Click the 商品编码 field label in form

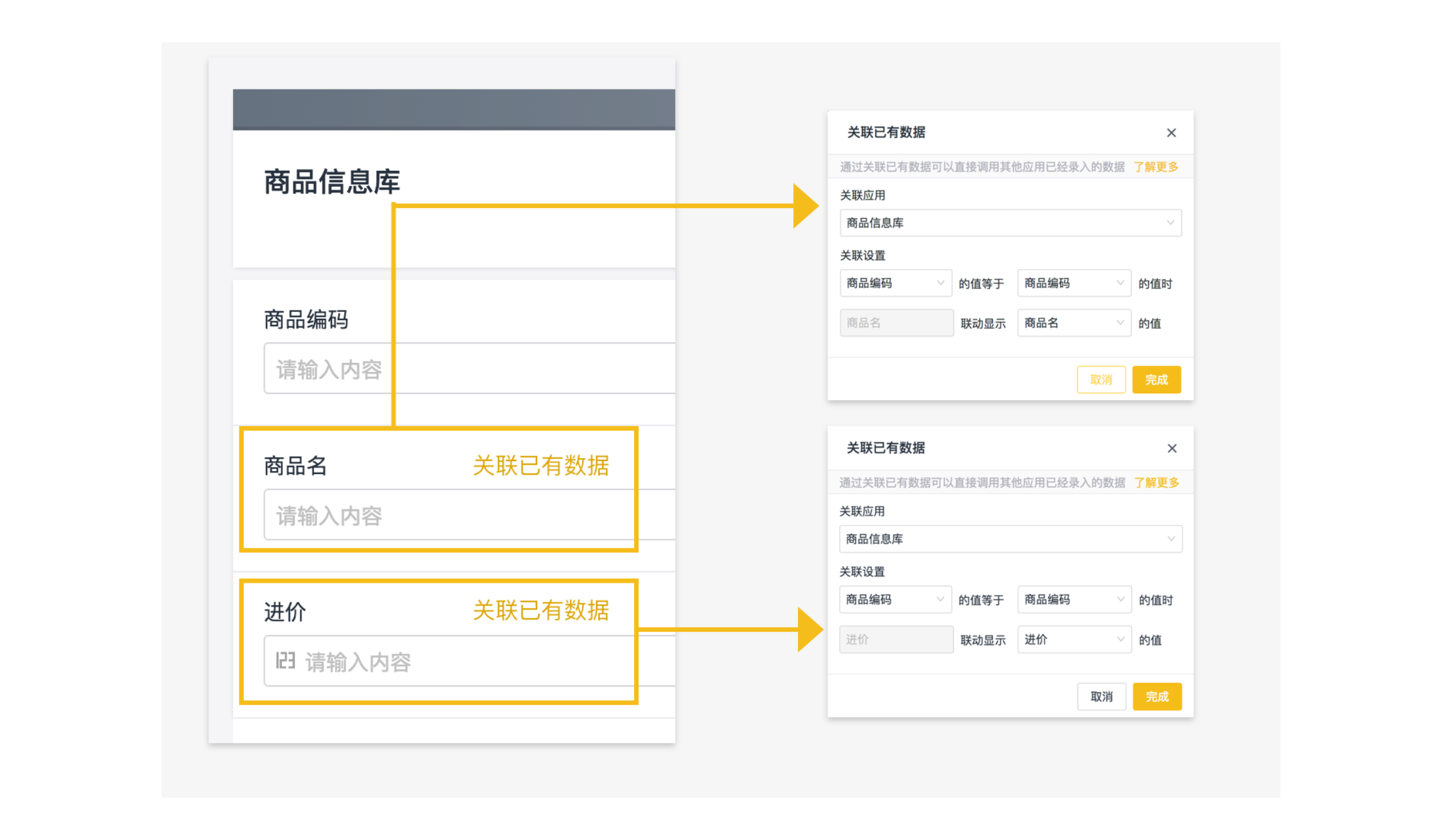tap(306, 320)
